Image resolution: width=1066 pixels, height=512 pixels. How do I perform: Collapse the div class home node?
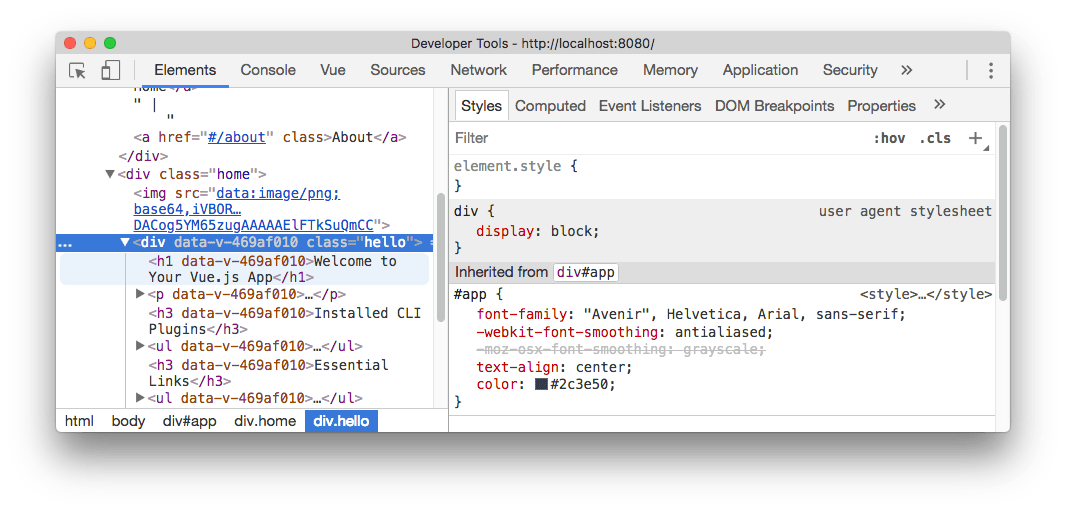pyautogui.click(x=109, y=174)
